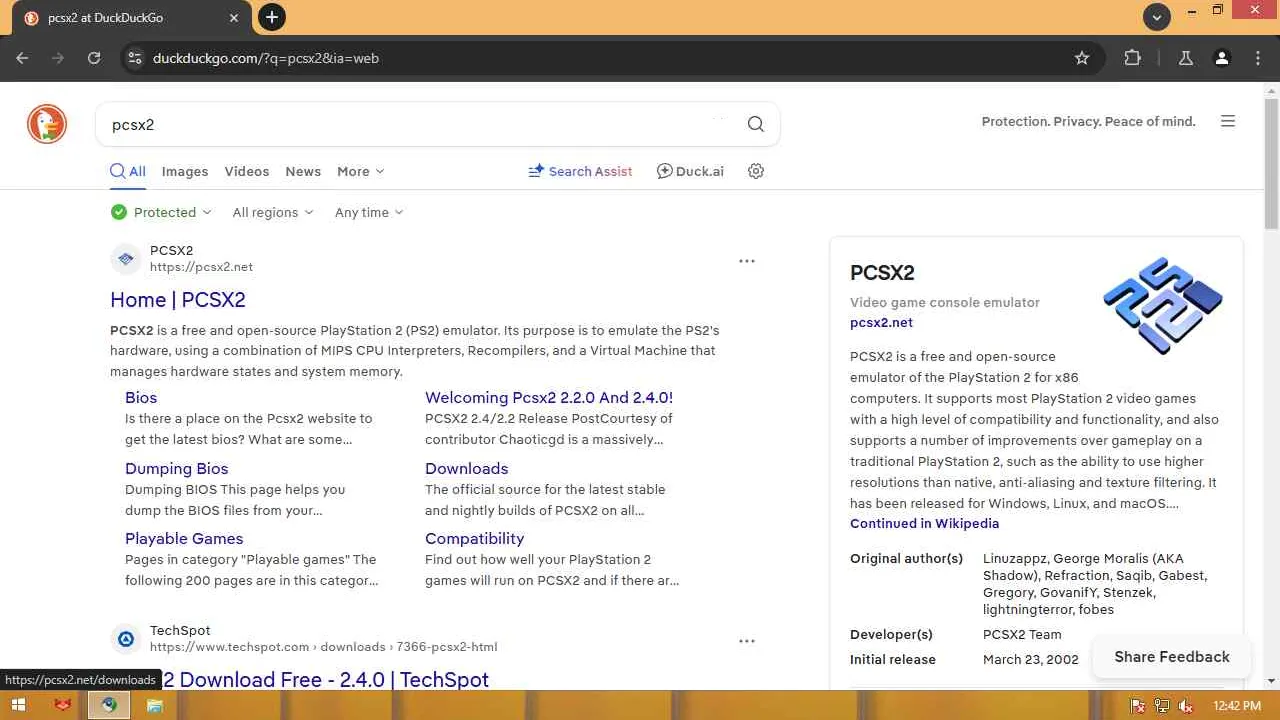Image resolution: width=1280 pixels, height=720 pixels.
Task: Open a new browser tab
Action: click(x=271, y=17)
